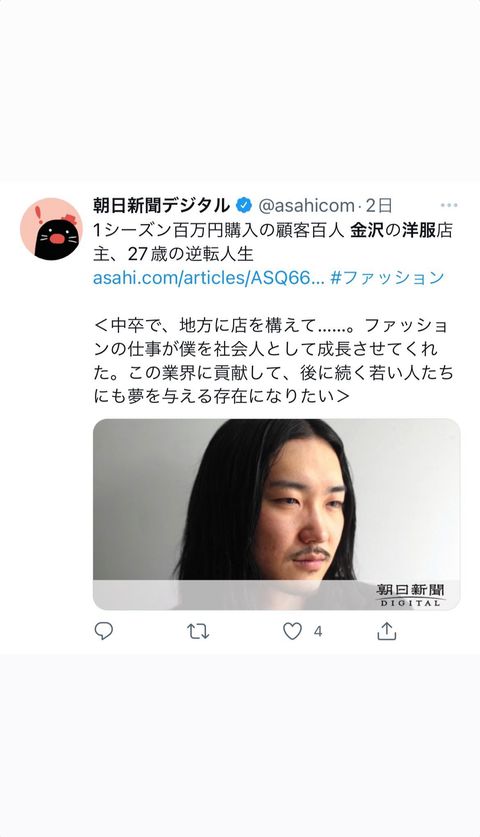480x837 pixels.
Task: Tap the like count number 4
Action: pos(318,632)
